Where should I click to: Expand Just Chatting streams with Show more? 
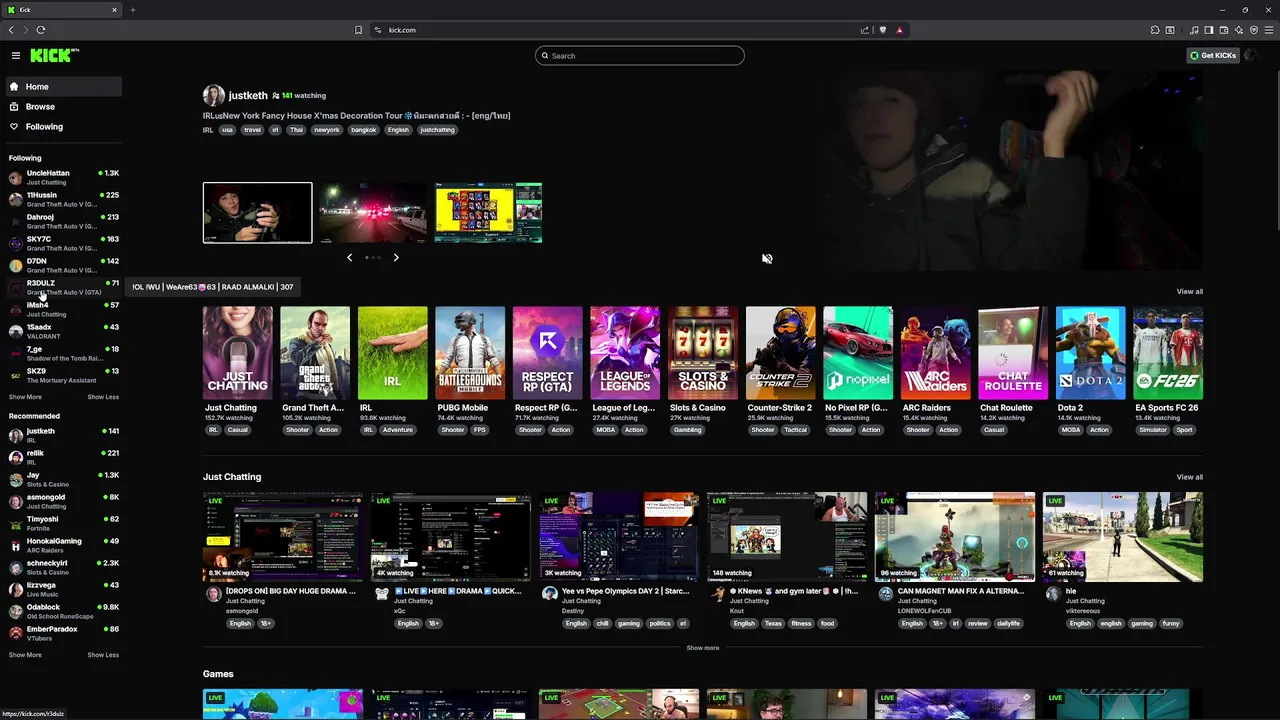click(x=702, y=648)
